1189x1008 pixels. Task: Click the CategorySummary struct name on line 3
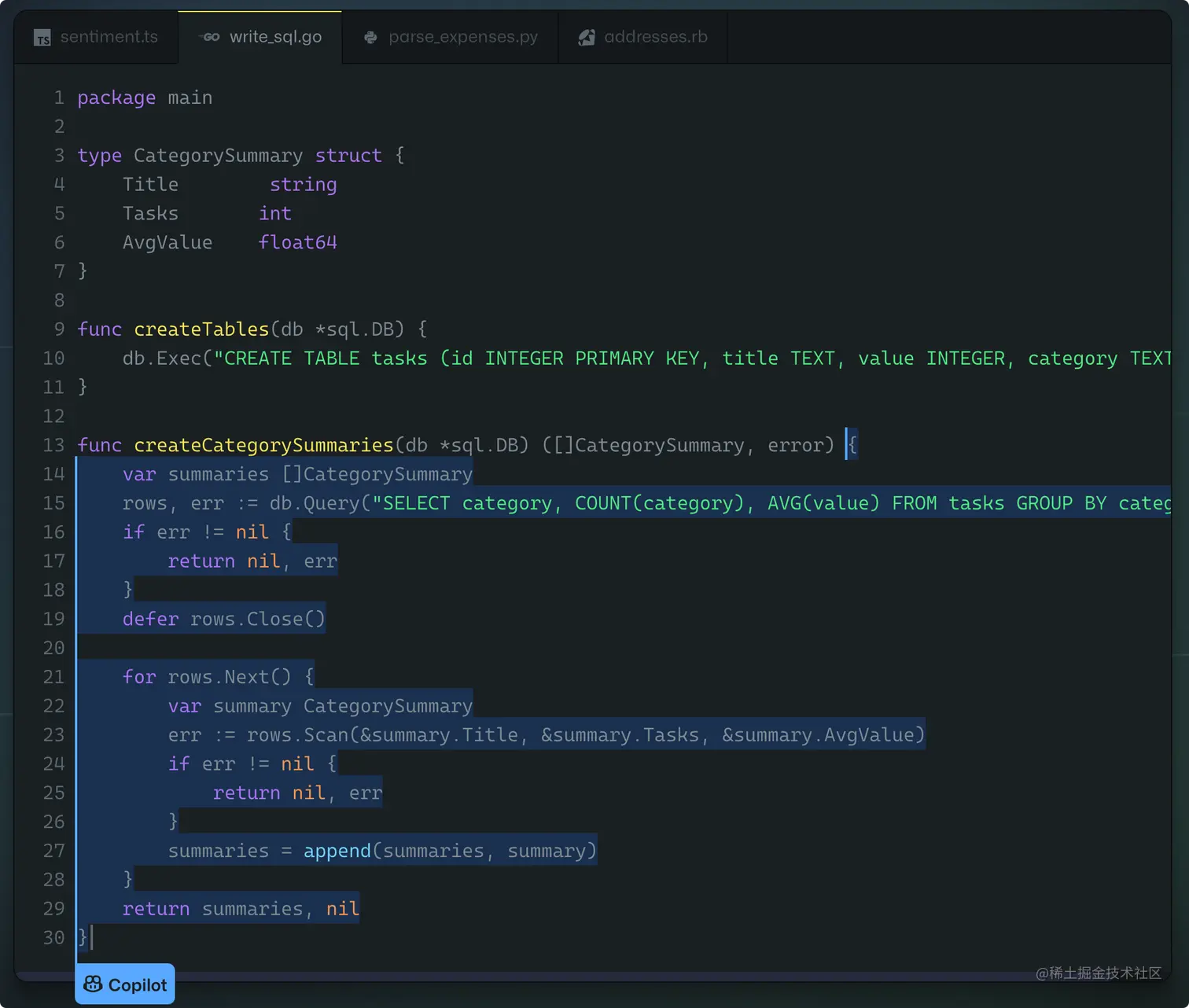[218, 156]
